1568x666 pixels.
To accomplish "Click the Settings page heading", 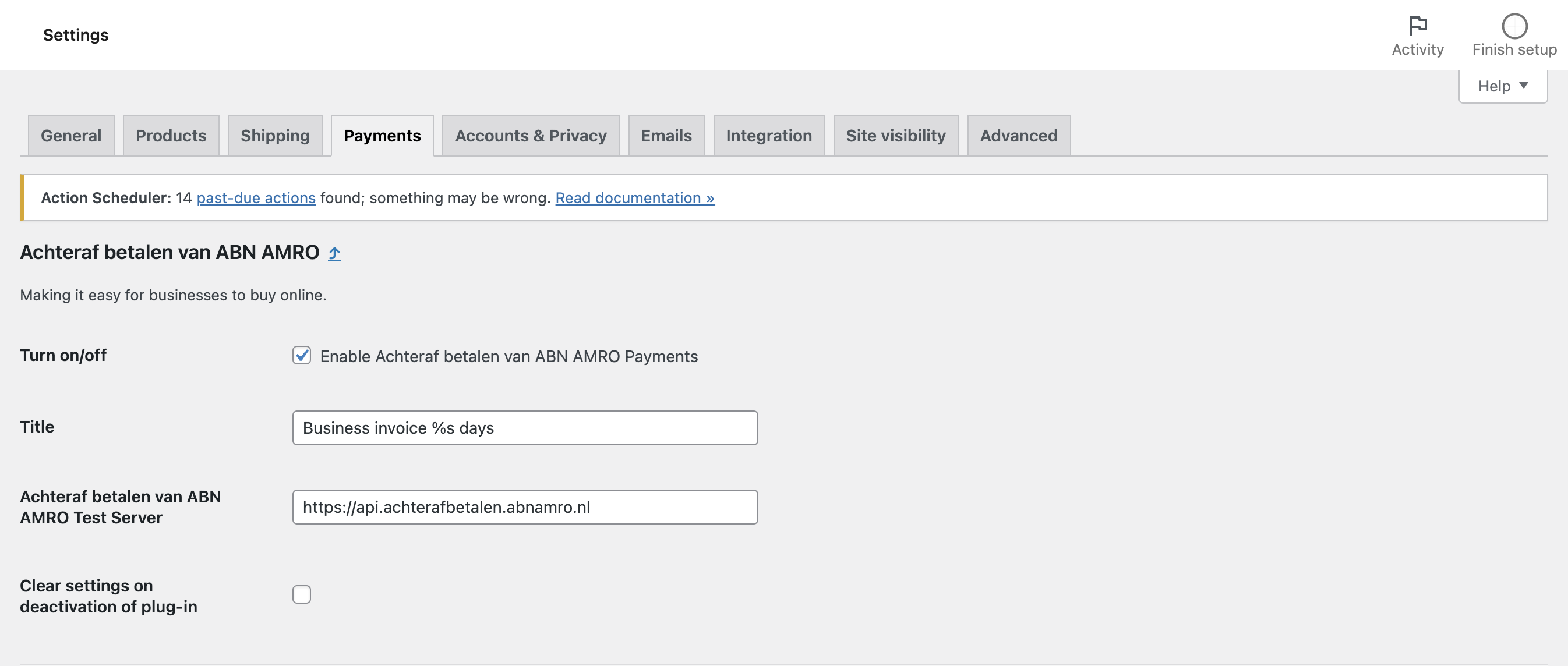I will pos(76,35).
